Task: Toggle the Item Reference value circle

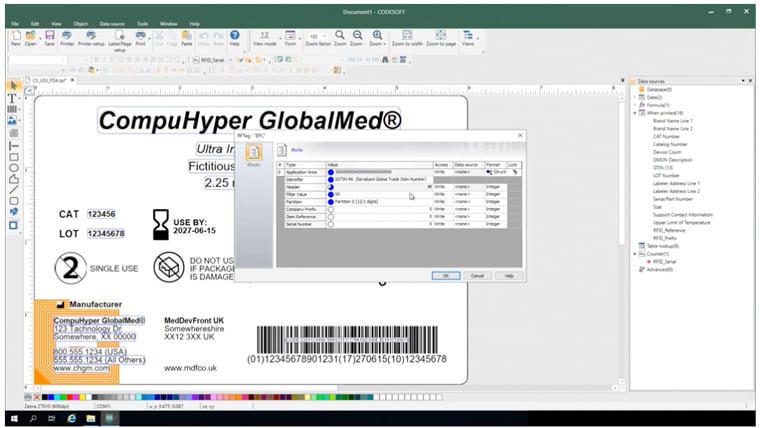Action: (x=331, y=216)
